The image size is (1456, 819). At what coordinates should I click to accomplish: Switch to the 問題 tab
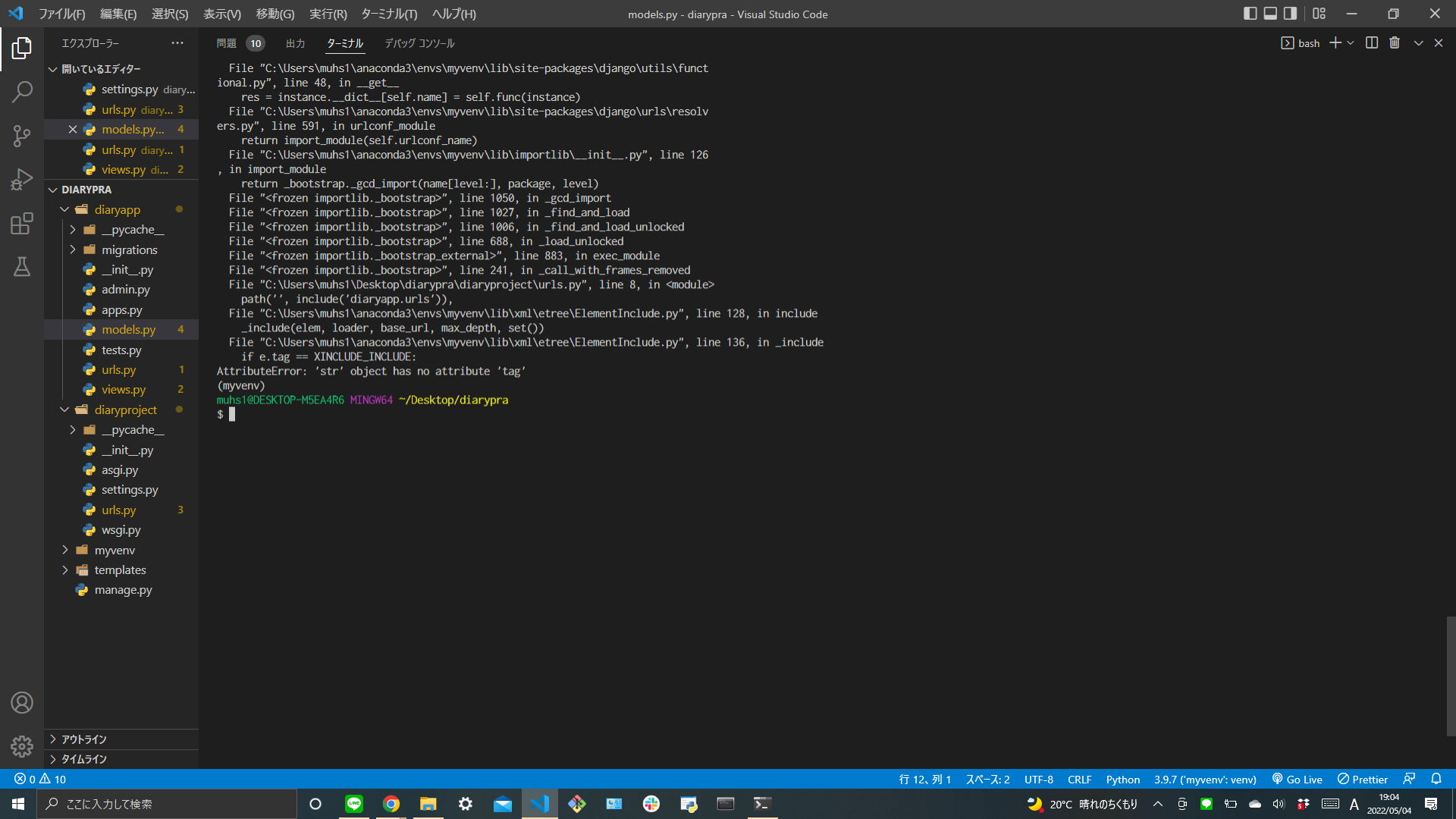pyautogui.click(x=226, y=43)
